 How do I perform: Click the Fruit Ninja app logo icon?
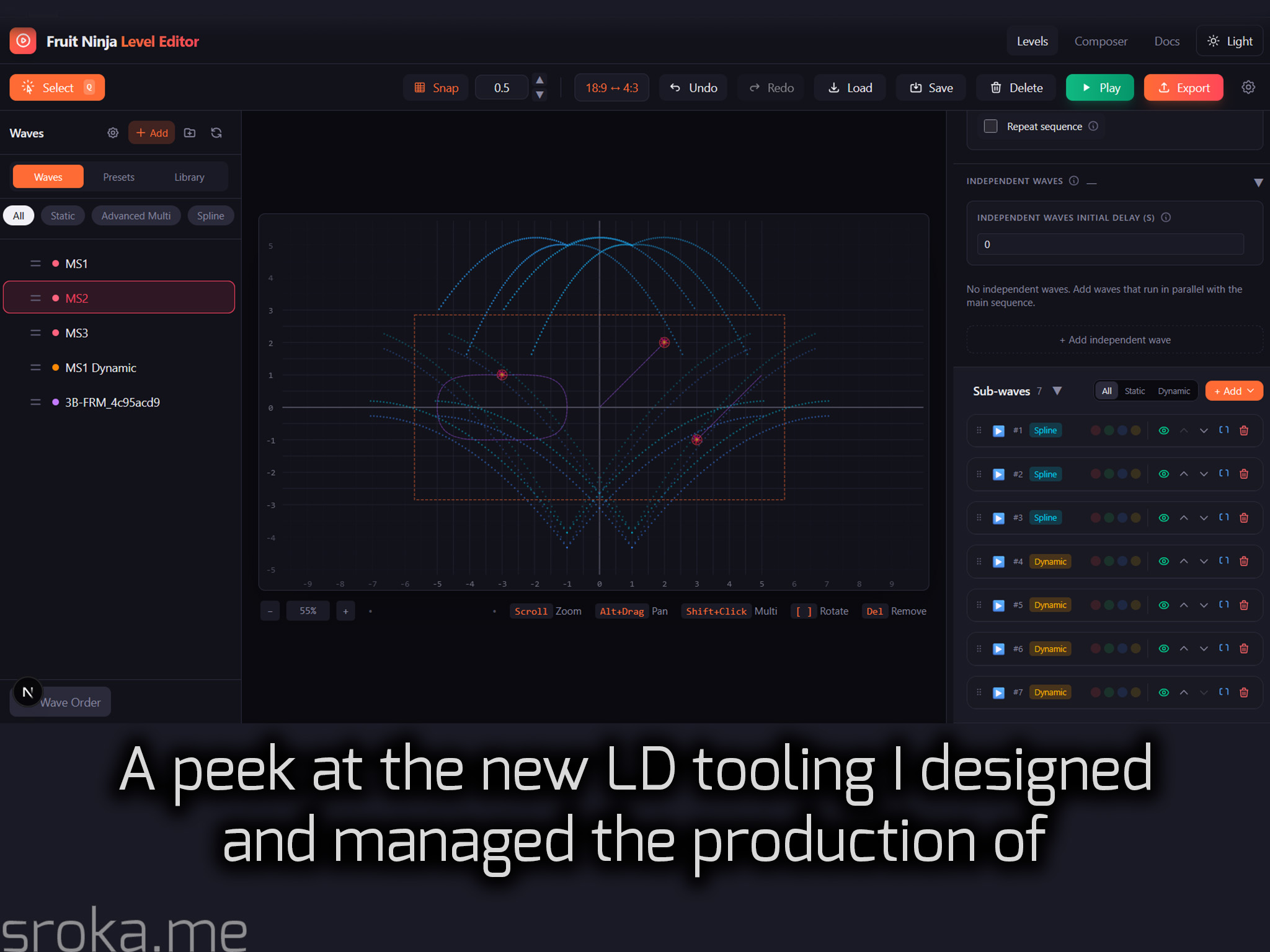pos(23,42)
